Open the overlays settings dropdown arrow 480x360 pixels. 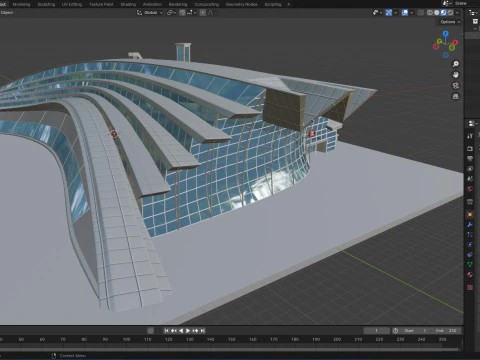tap(411, 13)
